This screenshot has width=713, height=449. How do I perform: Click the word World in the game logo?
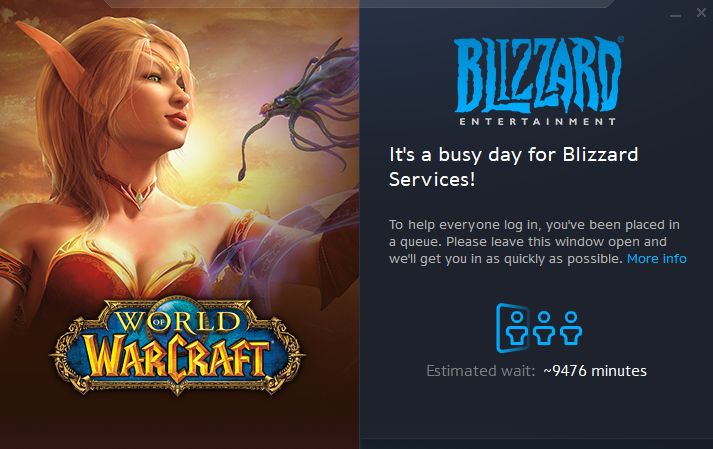tap(177, 322)
